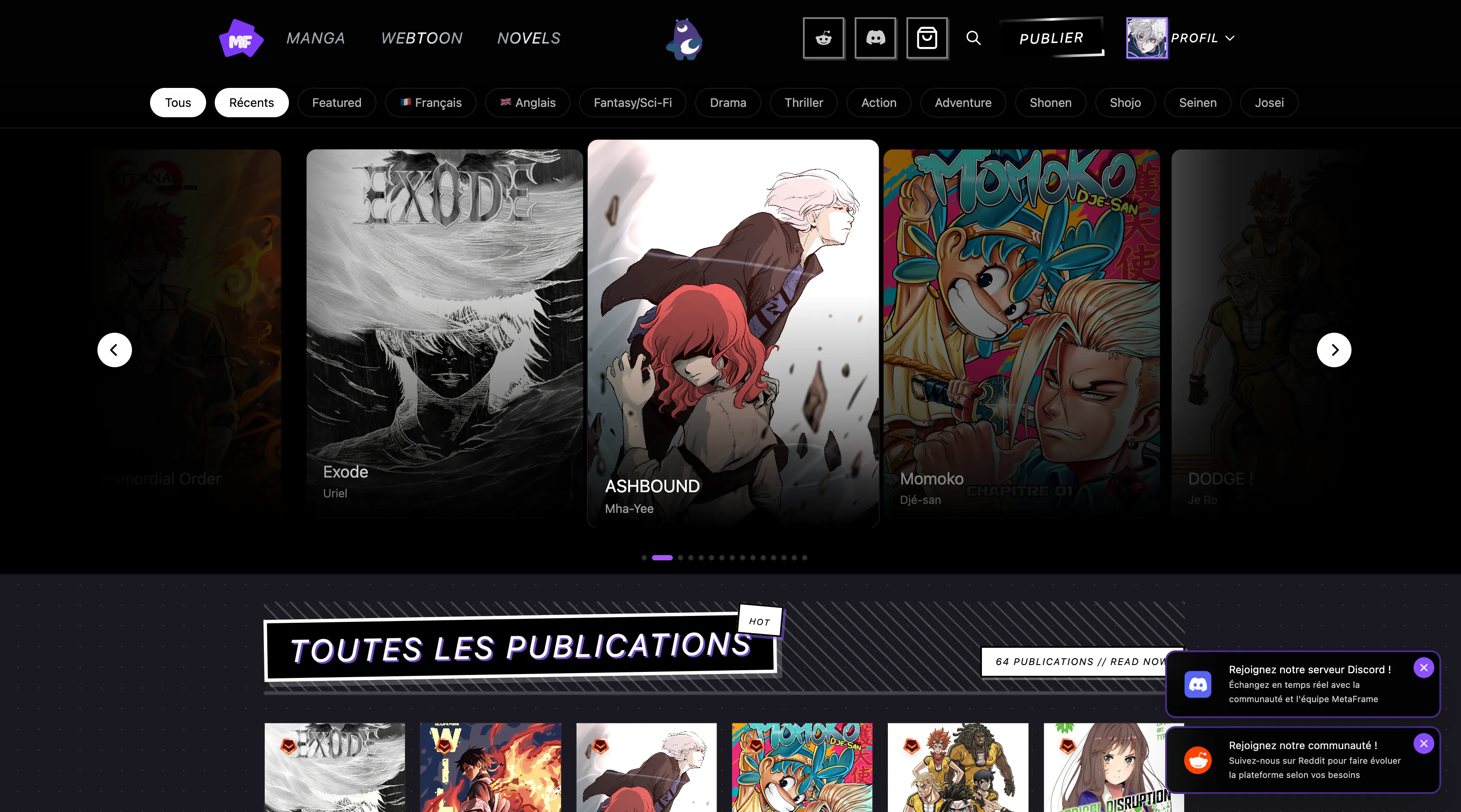
Task: Open the Primordial Order carousel card
Action: [x=190, y=333]
